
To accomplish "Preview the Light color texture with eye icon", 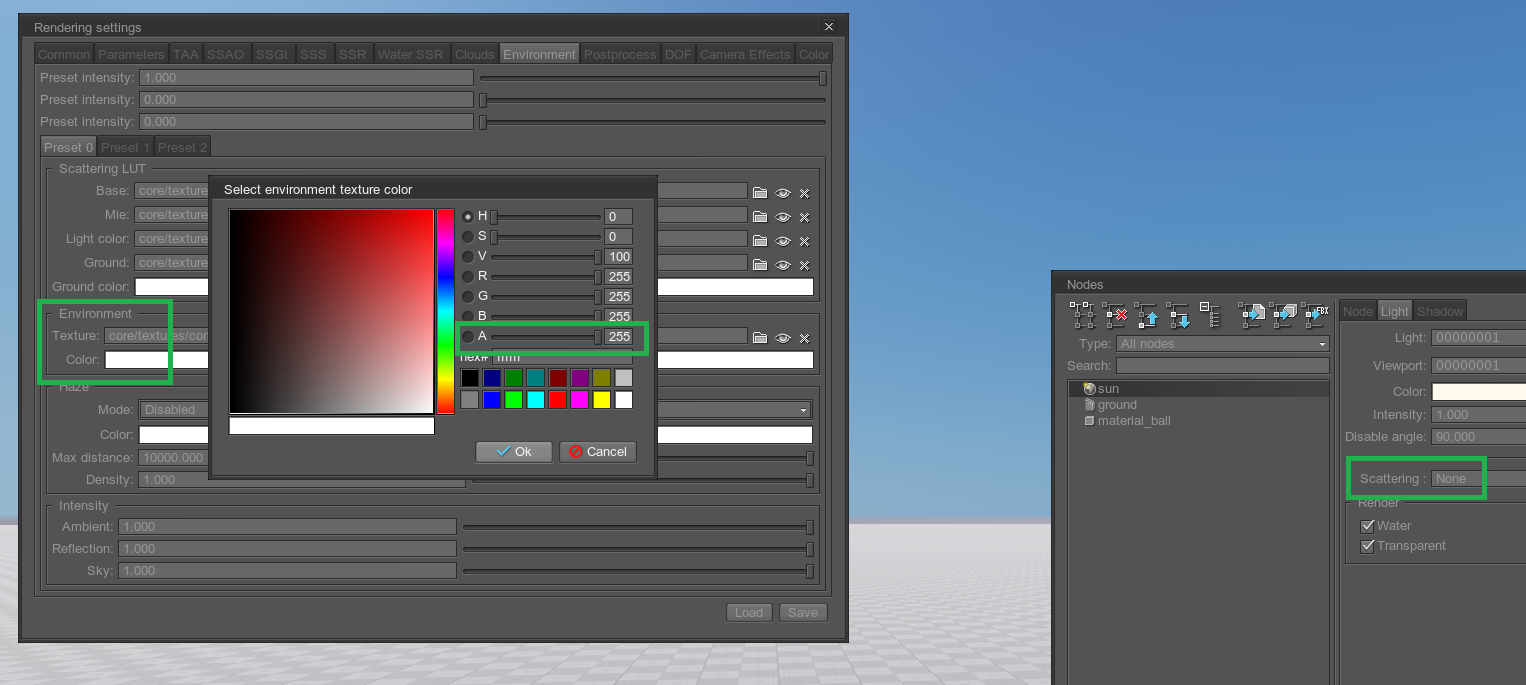I will click(783, 241).
